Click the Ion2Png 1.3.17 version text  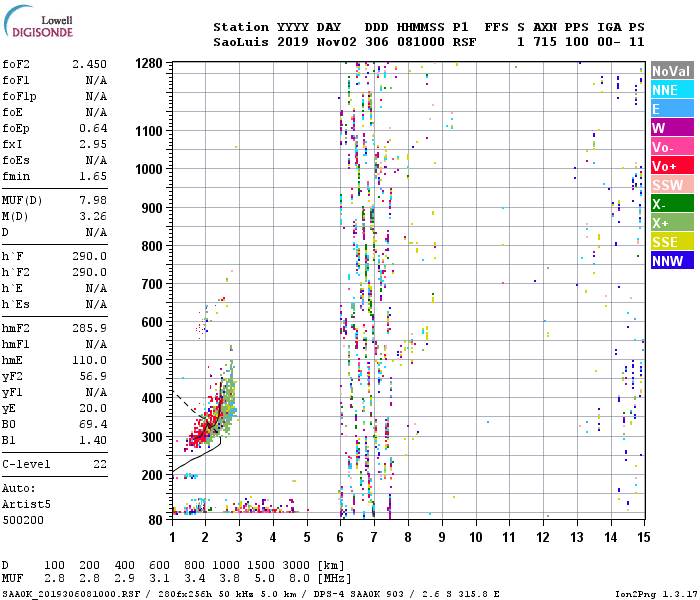[x=655, y=594]
